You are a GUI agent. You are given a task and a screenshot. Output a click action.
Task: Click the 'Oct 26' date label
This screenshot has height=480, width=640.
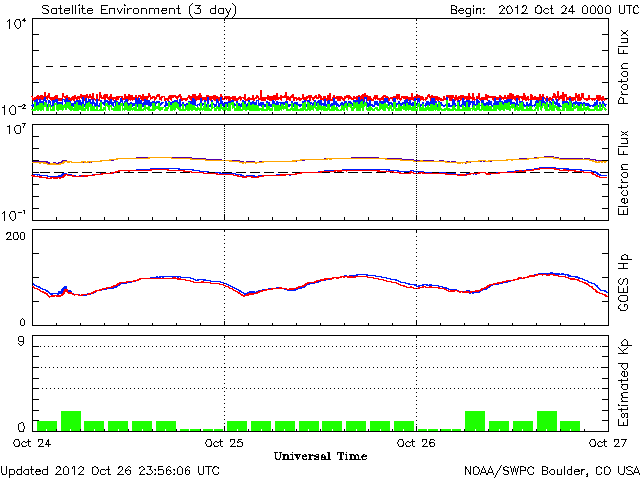pos(416,443)
